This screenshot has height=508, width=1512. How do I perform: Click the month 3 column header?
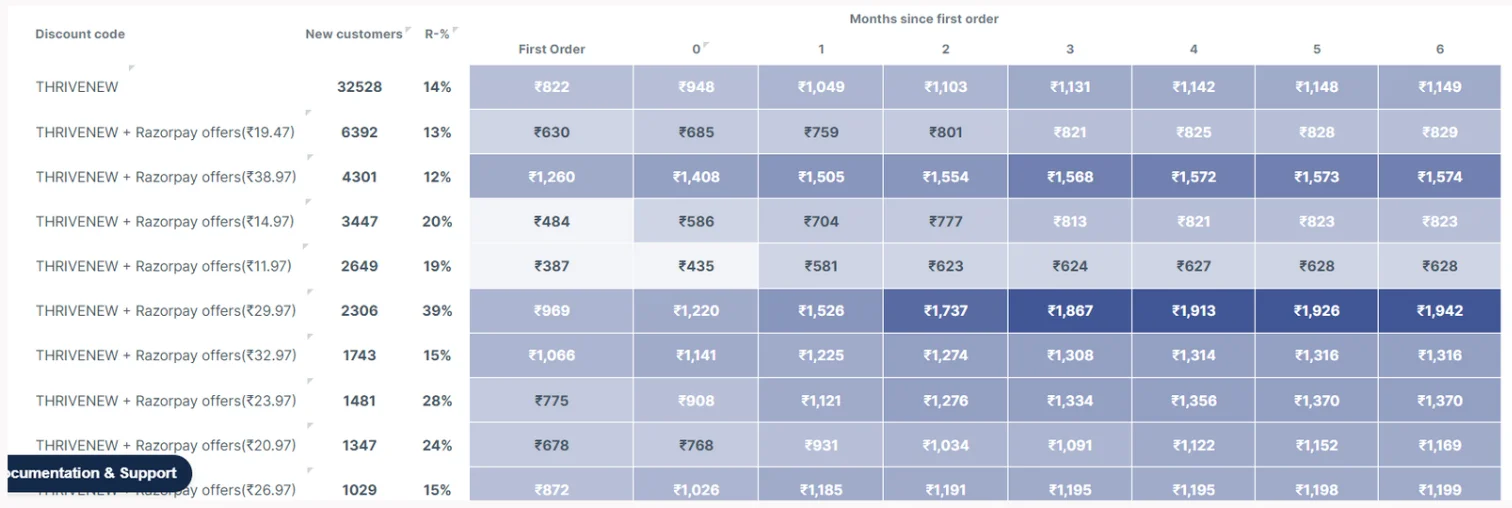coord(1069,49)
